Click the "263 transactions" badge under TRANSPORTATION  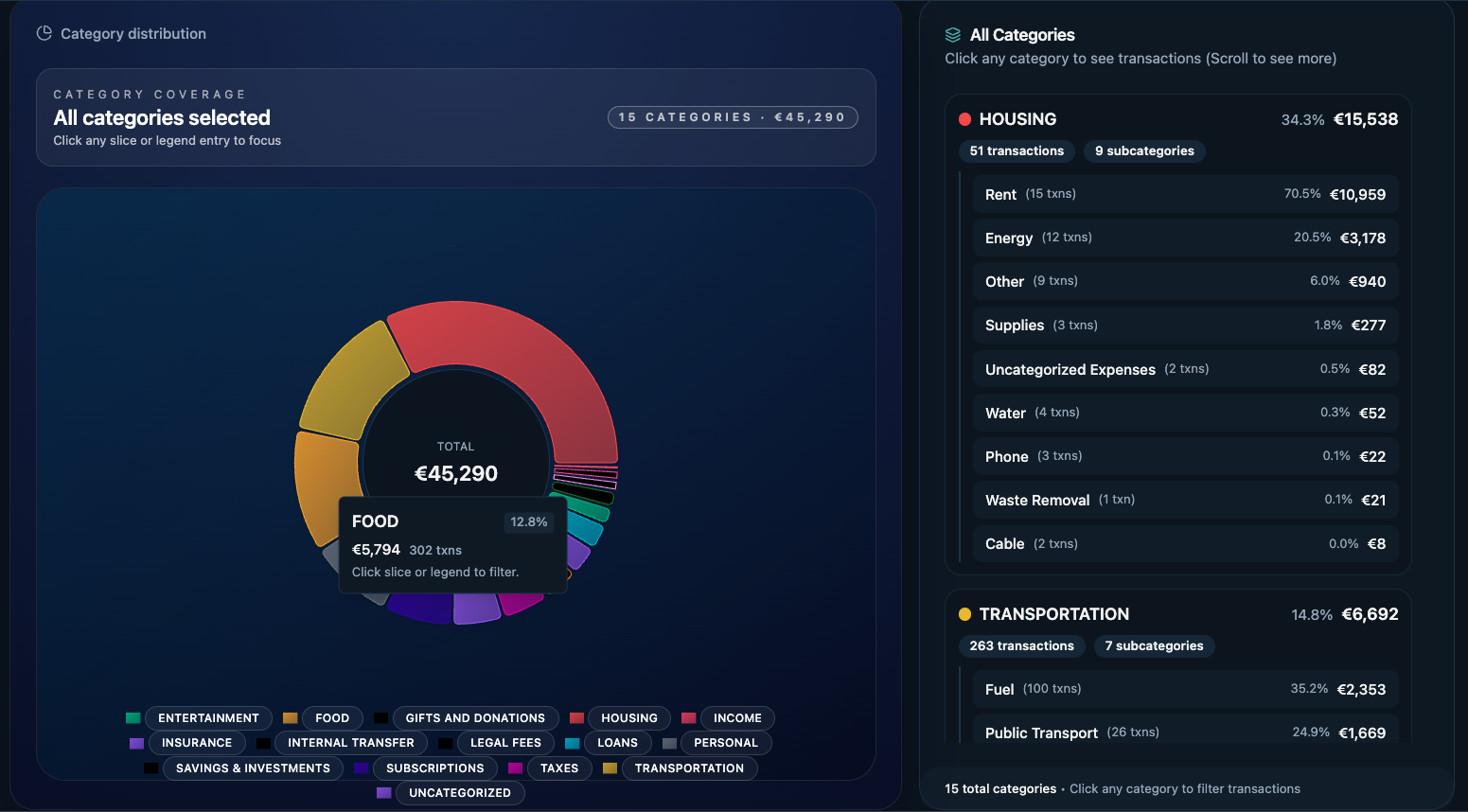(x=1021, y=645)
